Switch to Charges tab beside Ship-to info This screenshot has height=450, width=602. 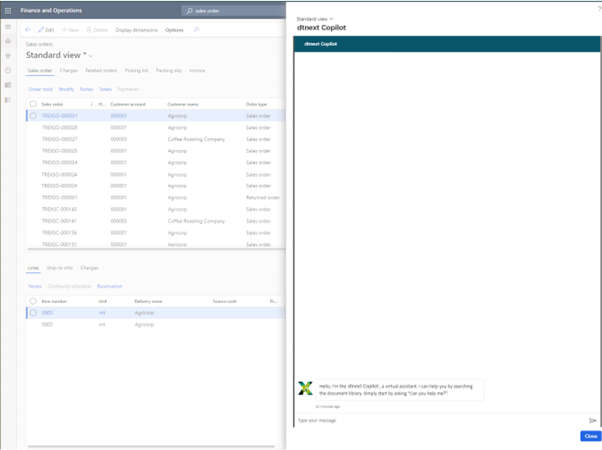(89, 268)
